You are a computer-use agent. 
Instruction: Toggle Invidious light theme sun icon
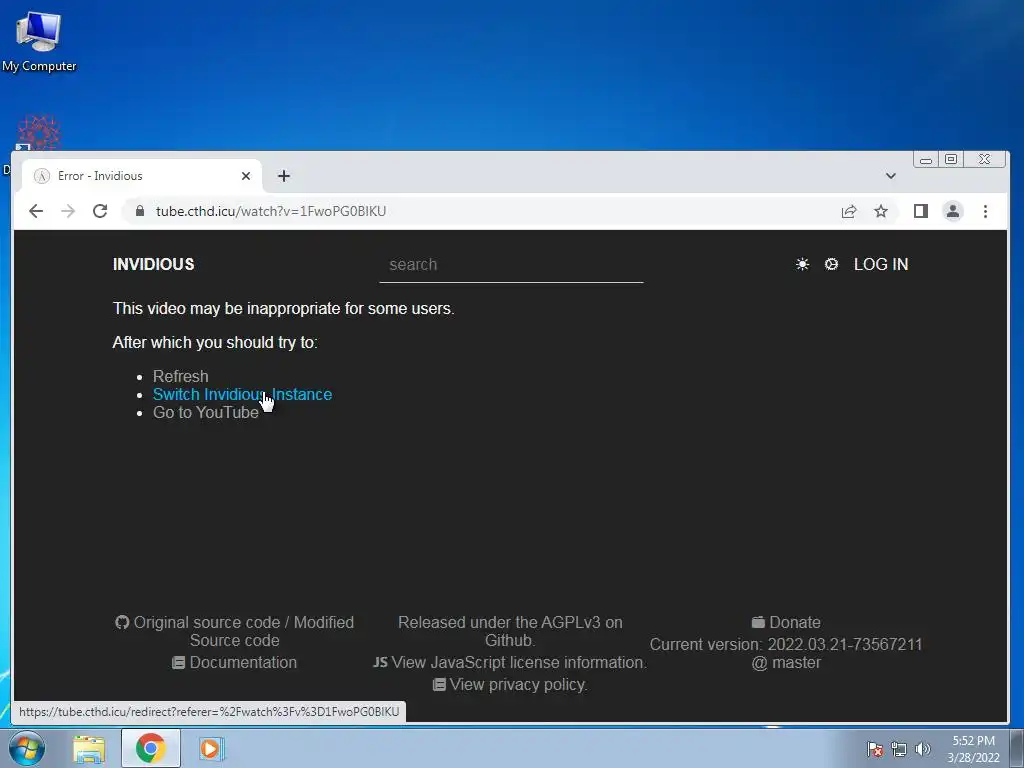point(802,264)
